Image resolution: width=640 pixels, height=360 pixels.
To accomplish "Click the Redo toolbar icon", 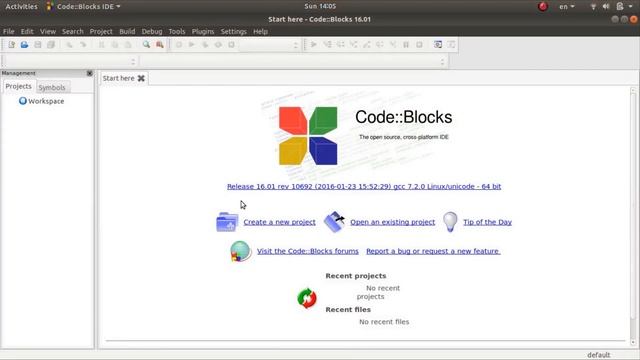I will pos(83,44).
